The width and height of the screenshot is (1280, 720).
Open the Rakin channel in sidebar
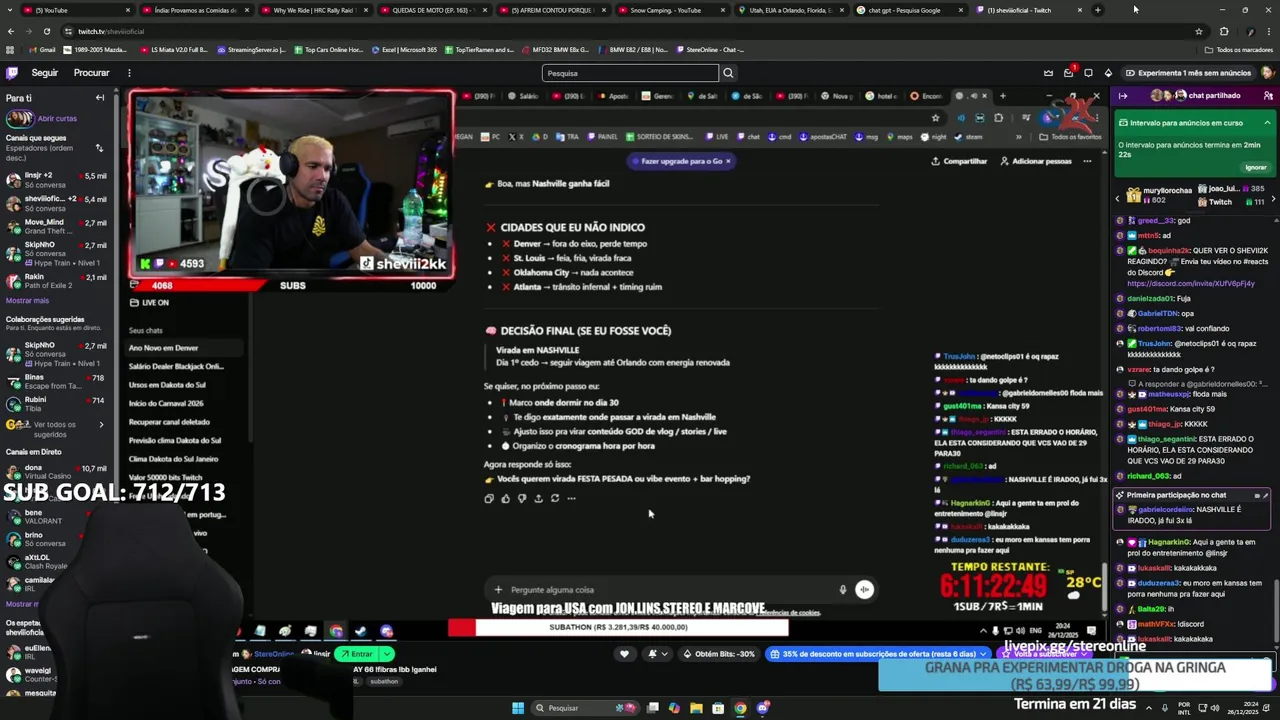pos(56,281)
